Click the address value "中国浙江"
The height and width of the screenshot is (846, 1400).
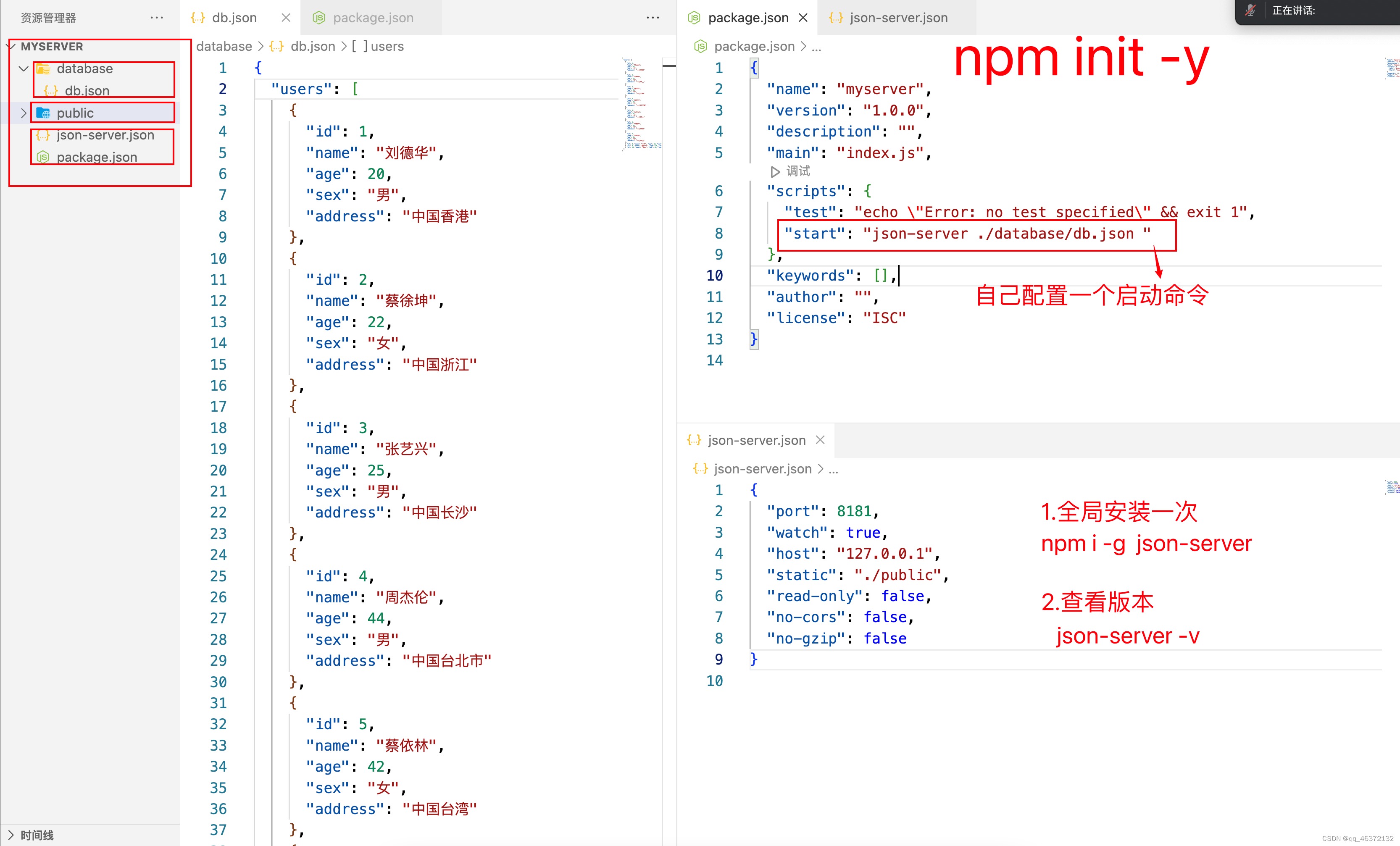point(440,365)
